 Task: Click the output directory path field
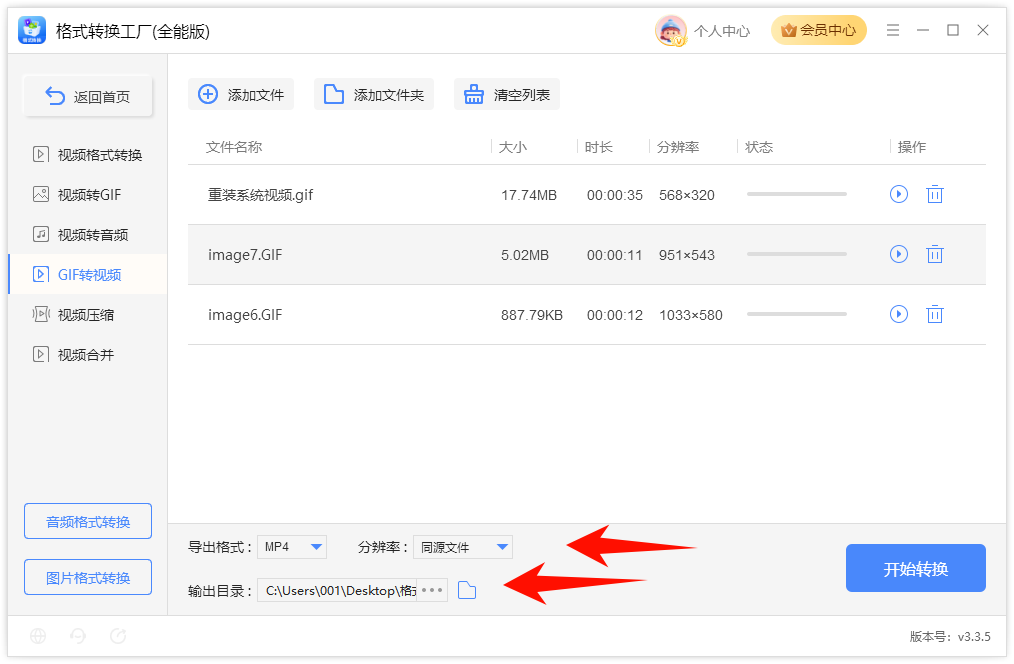(338, 590)
